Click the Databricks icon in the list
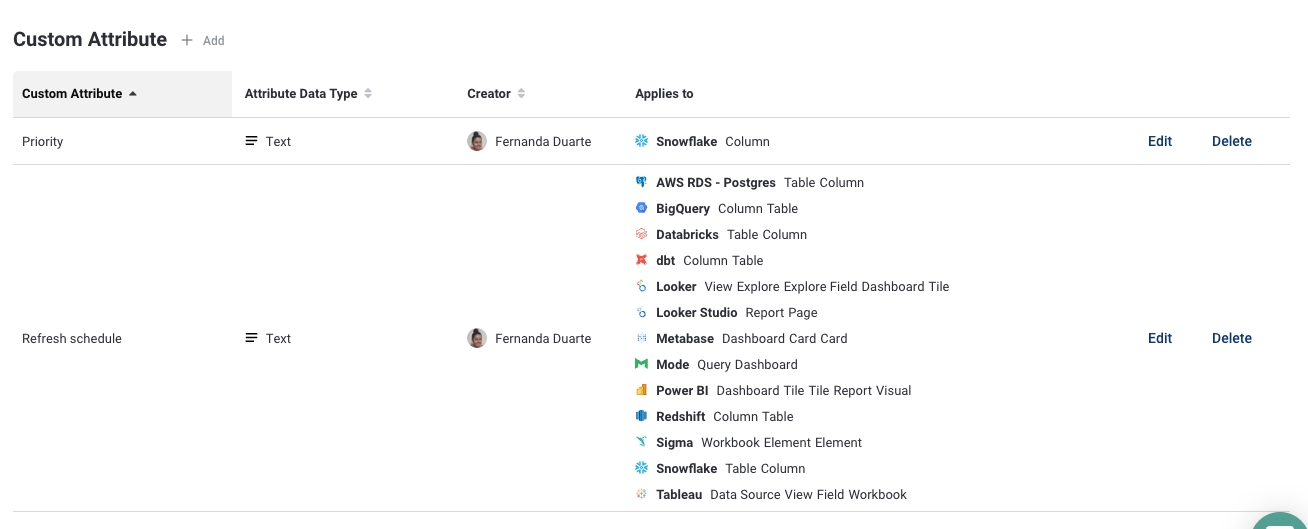 click(x=642, y=234)
